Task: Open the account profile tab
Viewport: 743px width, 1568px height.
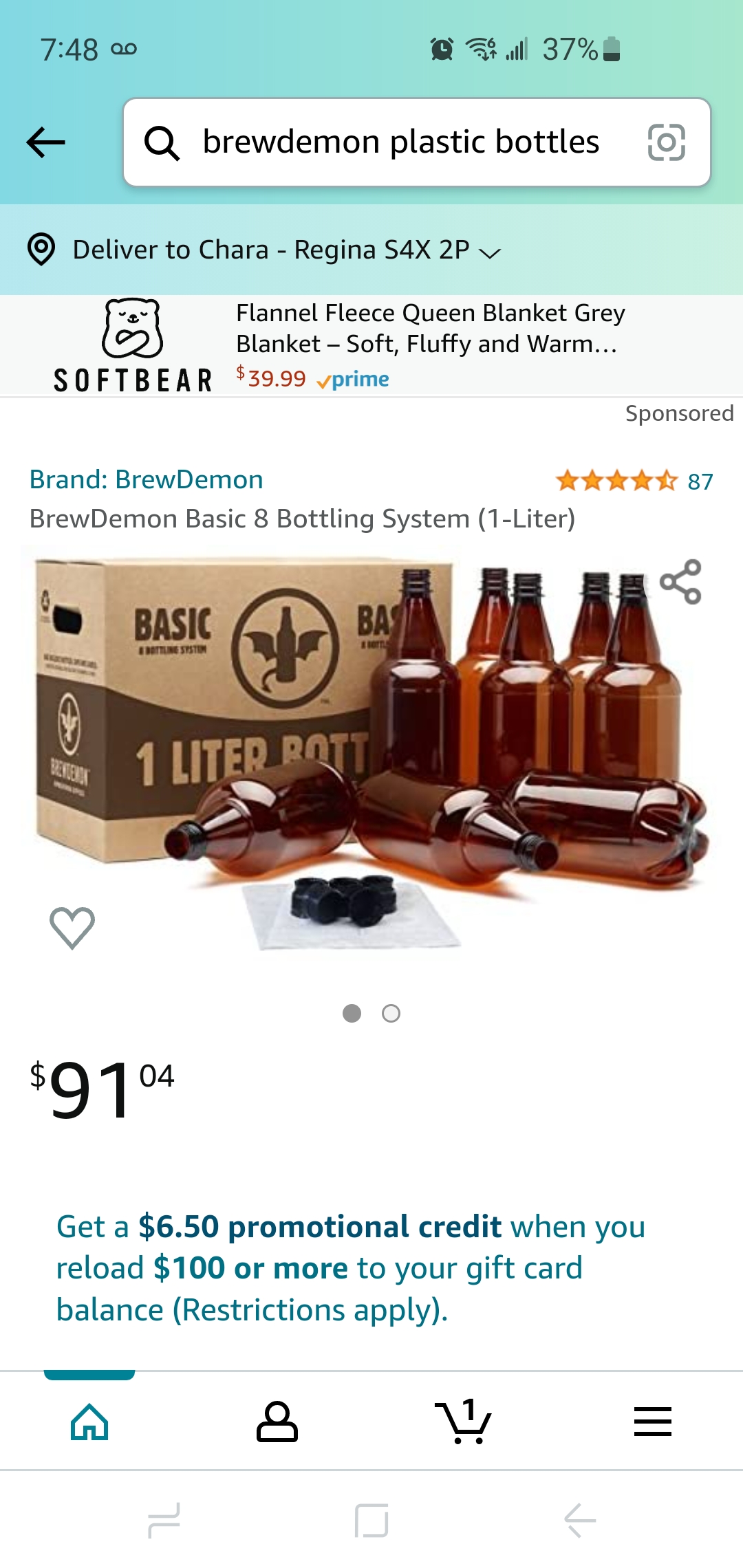Action: coord(277,1421)
